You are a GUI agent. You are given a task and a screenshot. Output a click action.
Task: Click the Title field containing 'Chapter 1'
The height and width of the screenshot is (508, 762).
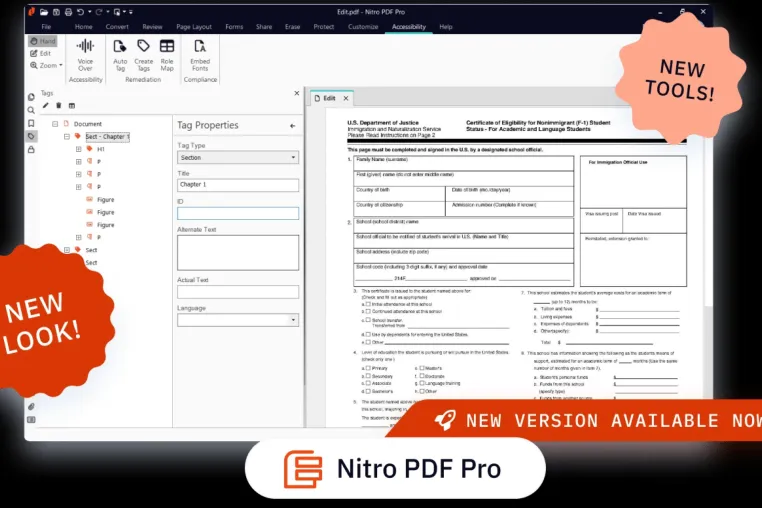[238, 185]
